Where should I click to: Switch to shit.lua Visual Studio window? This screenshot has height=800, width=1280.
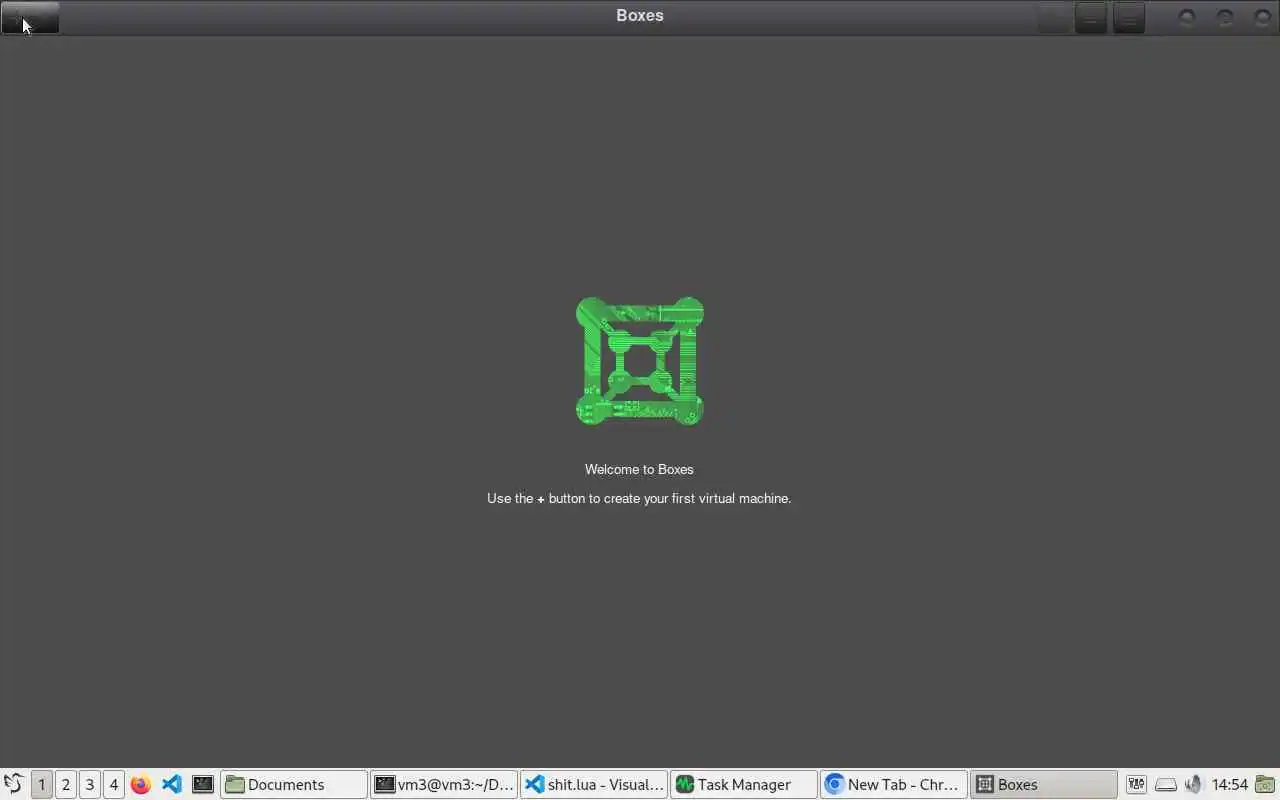point(594,784)
